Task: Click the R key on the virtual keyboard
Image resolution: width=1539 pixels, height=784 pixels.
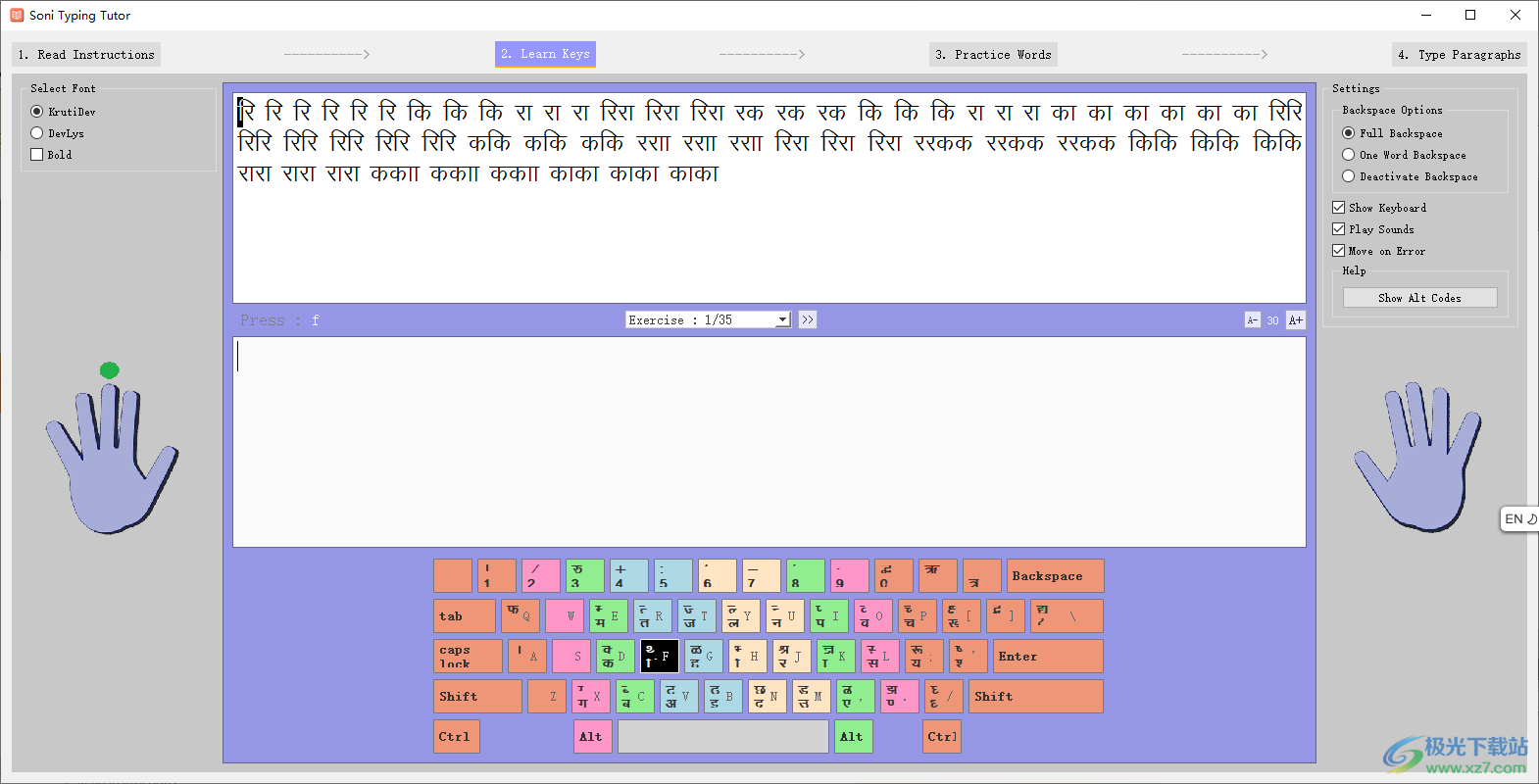Action: 652,615
